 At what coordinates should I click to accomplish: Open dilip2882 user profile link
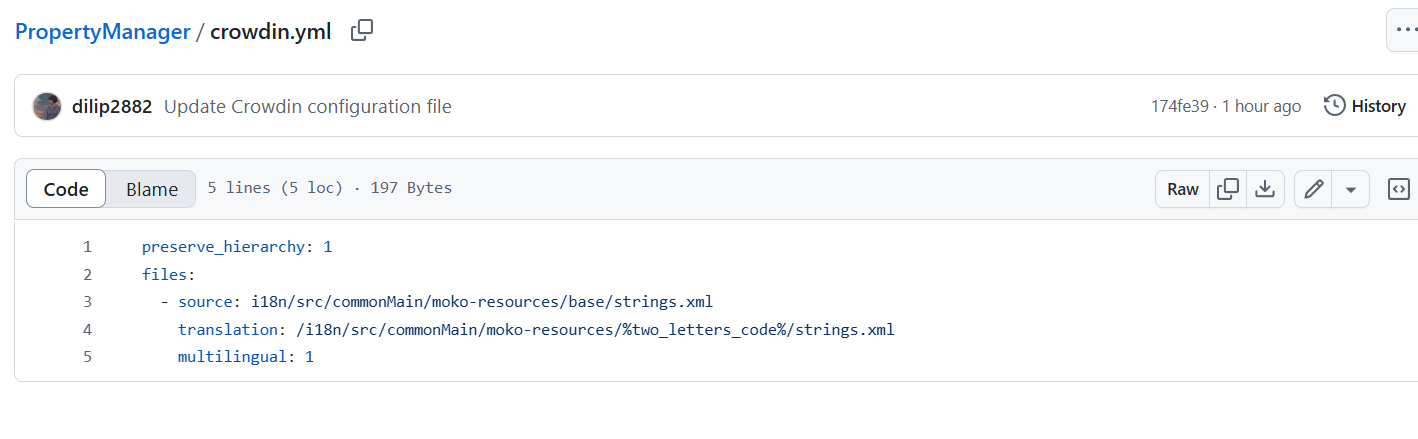click(112, 106)
